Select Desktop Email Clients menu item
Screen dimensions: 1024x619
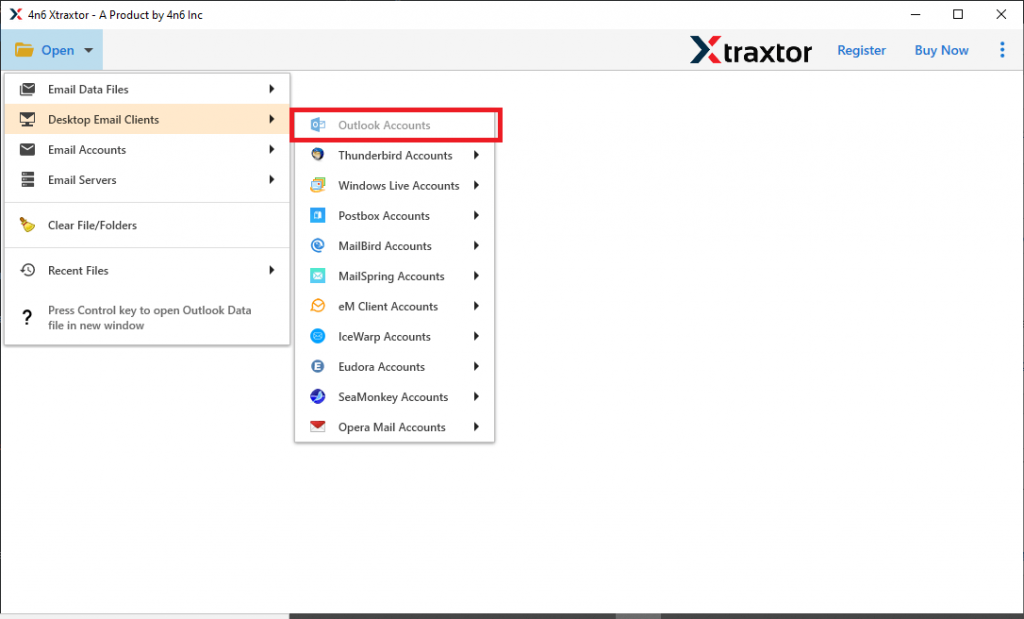click(x=147, y=119)
